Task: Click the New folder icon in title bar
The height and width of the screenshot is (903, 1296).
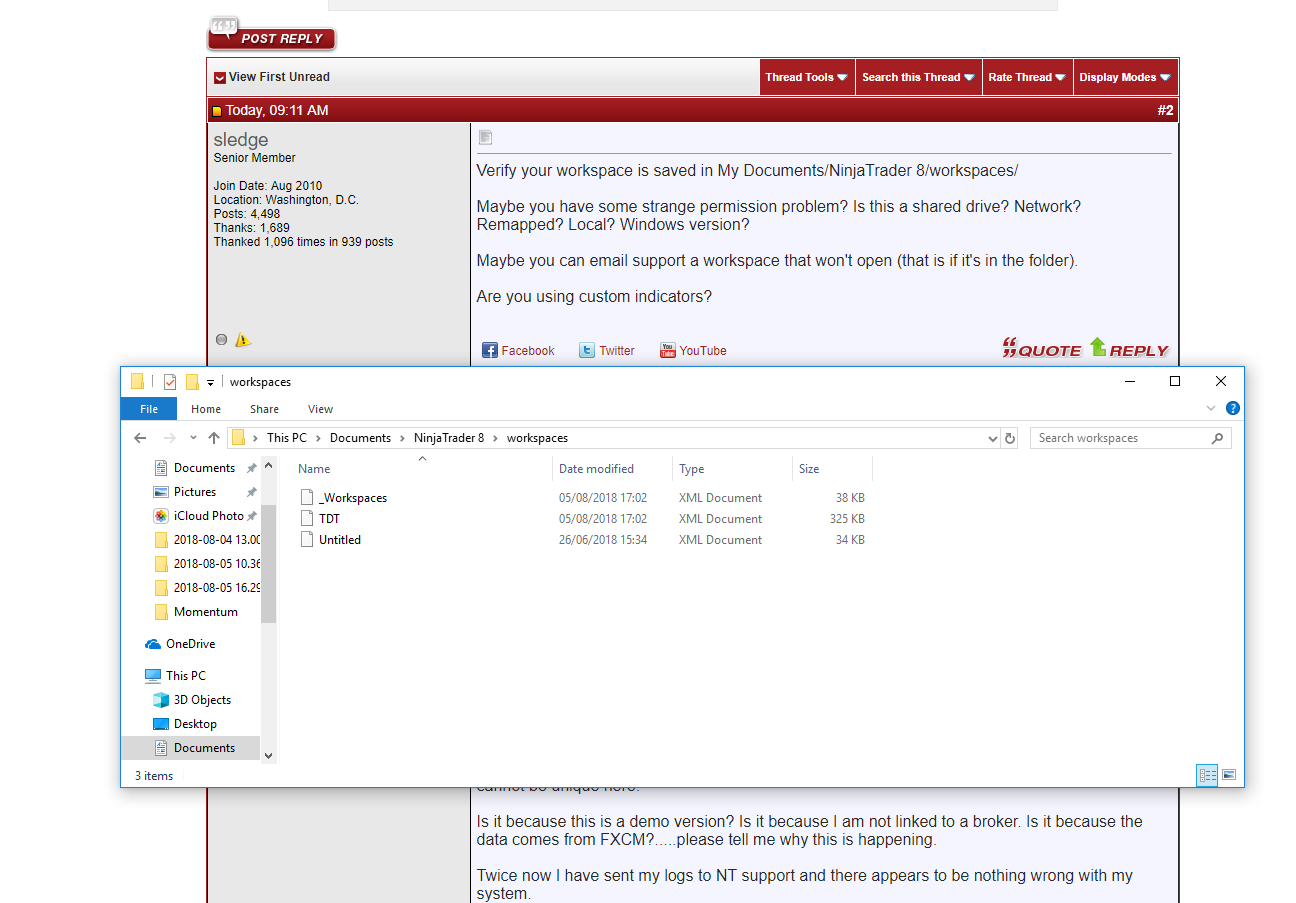Action: coord(192,382)
